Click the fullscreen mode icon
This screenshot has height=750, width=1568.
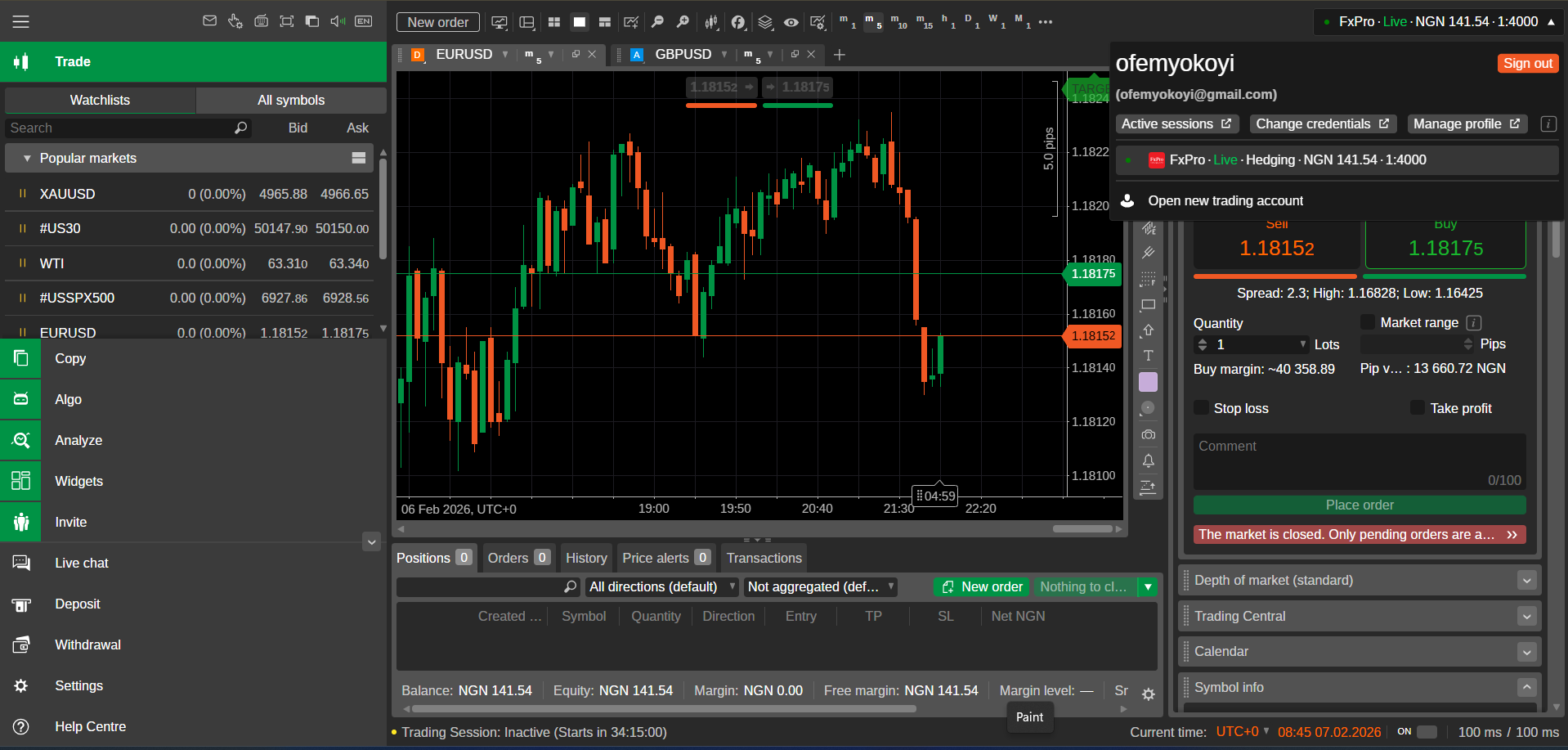click(286, 21)
